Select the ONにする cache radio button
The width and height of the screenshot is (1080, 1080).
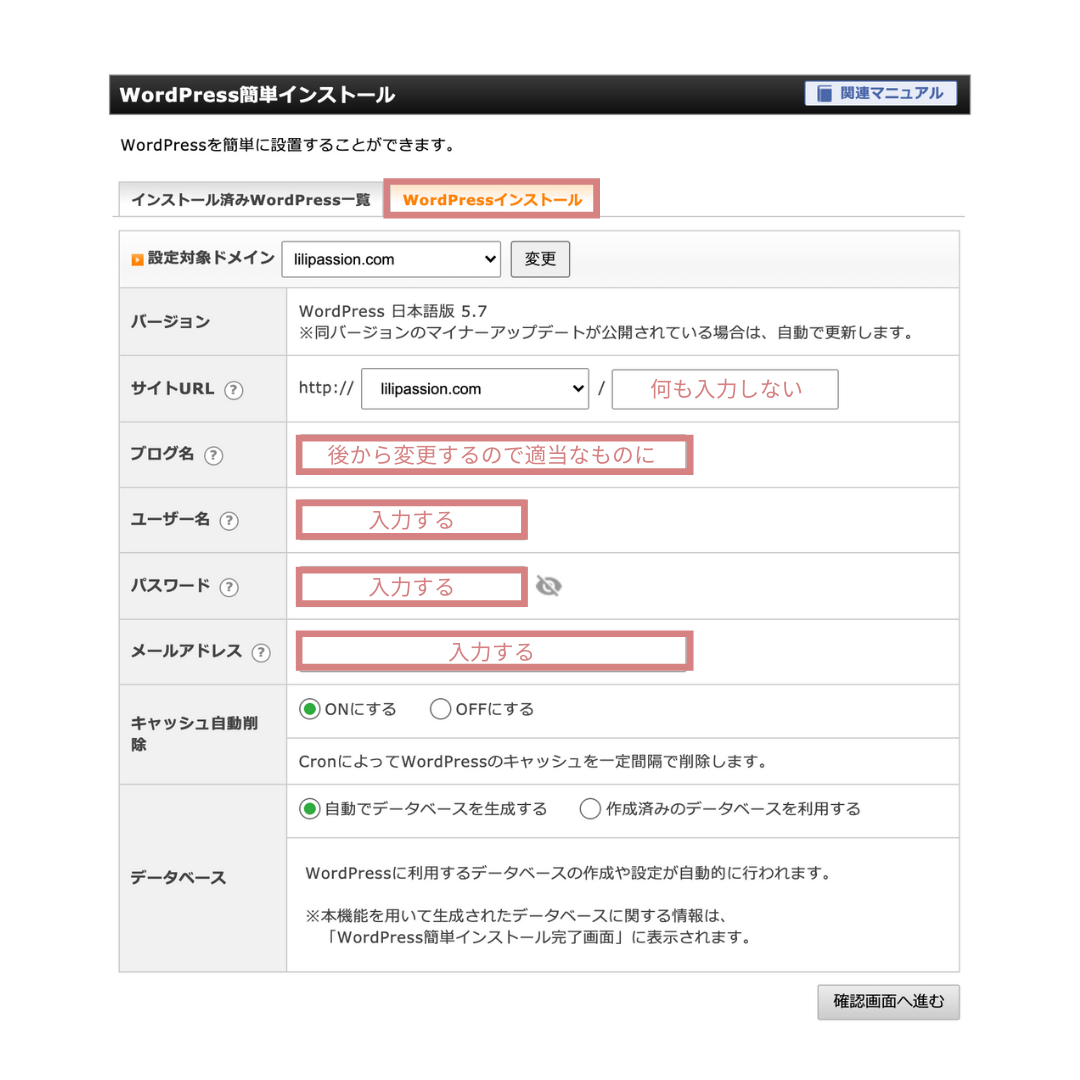coord(310,709)
